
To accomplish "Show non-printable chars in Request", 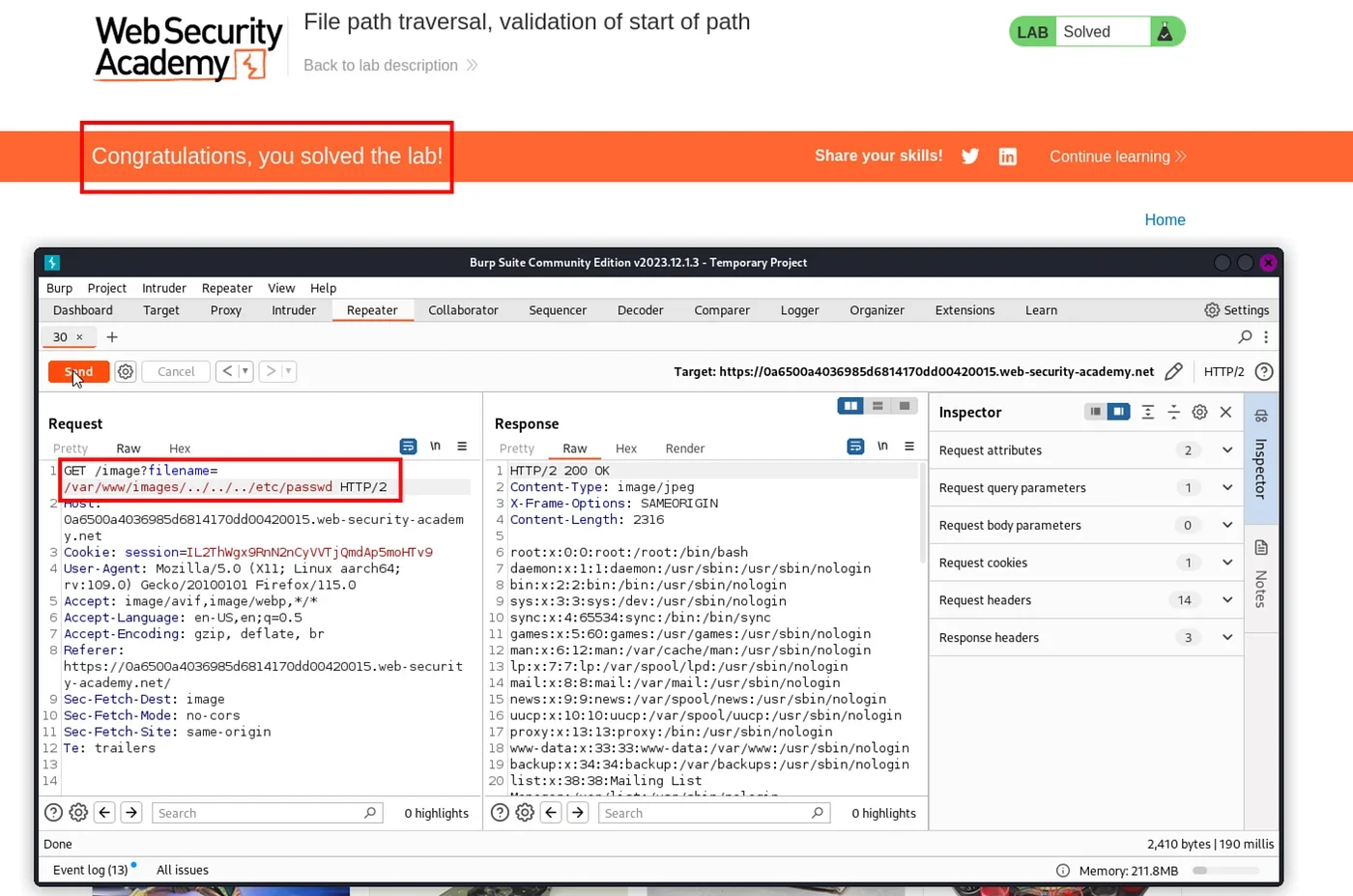I will click(435, 446).
